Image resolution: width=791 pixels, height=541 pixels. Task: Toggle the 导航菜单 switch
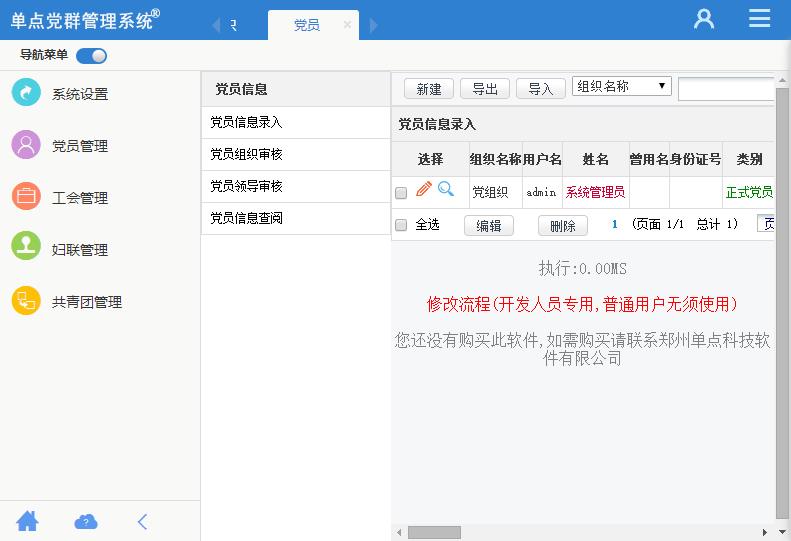pyautogui.click(x=91, y=56)
